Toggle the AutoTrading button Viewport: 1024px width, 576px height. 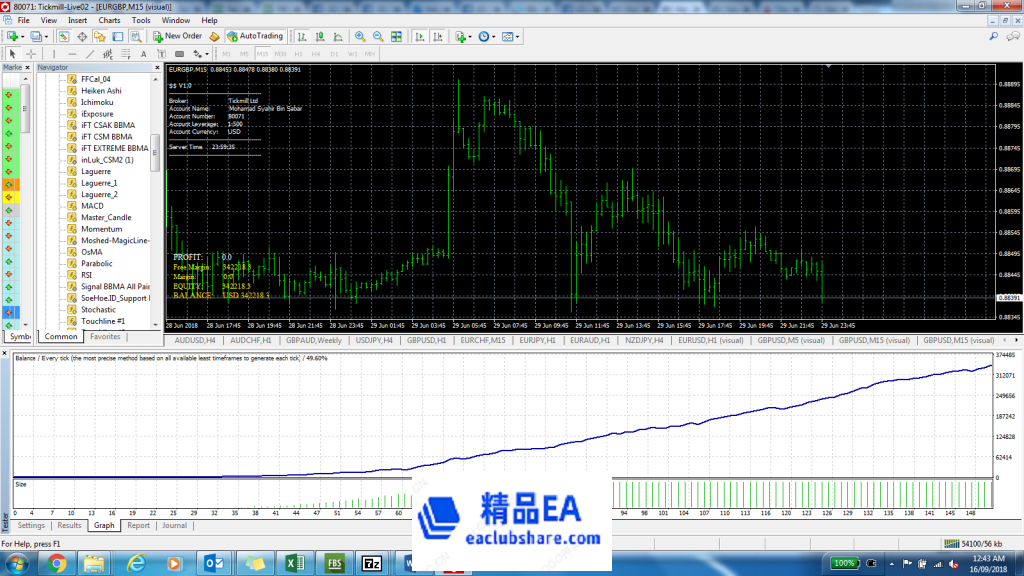pyautogui.click(x=254, y=36)
